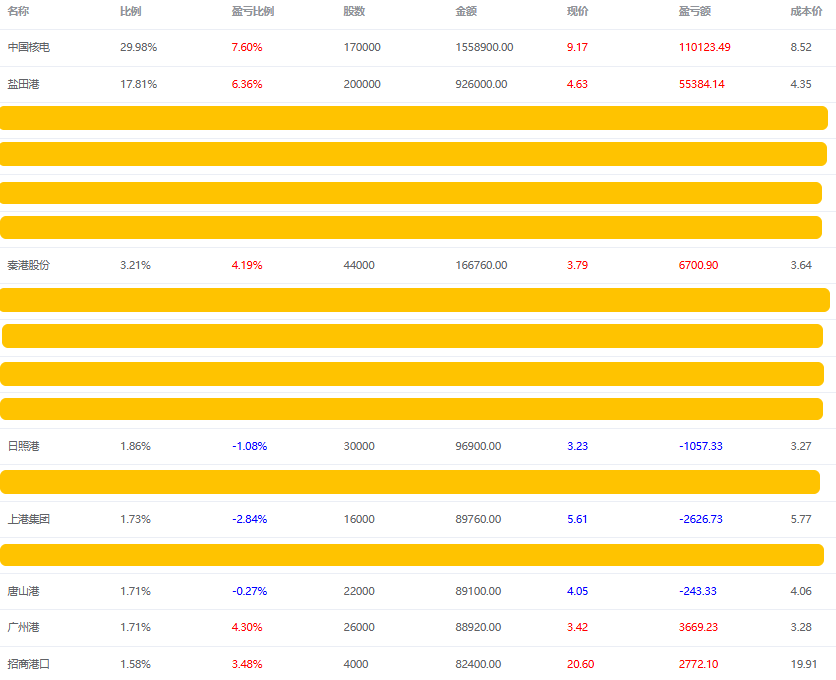Click the current price 3.23
The image size is (836, 680).
pyautogui.click(x=577, y=446)
